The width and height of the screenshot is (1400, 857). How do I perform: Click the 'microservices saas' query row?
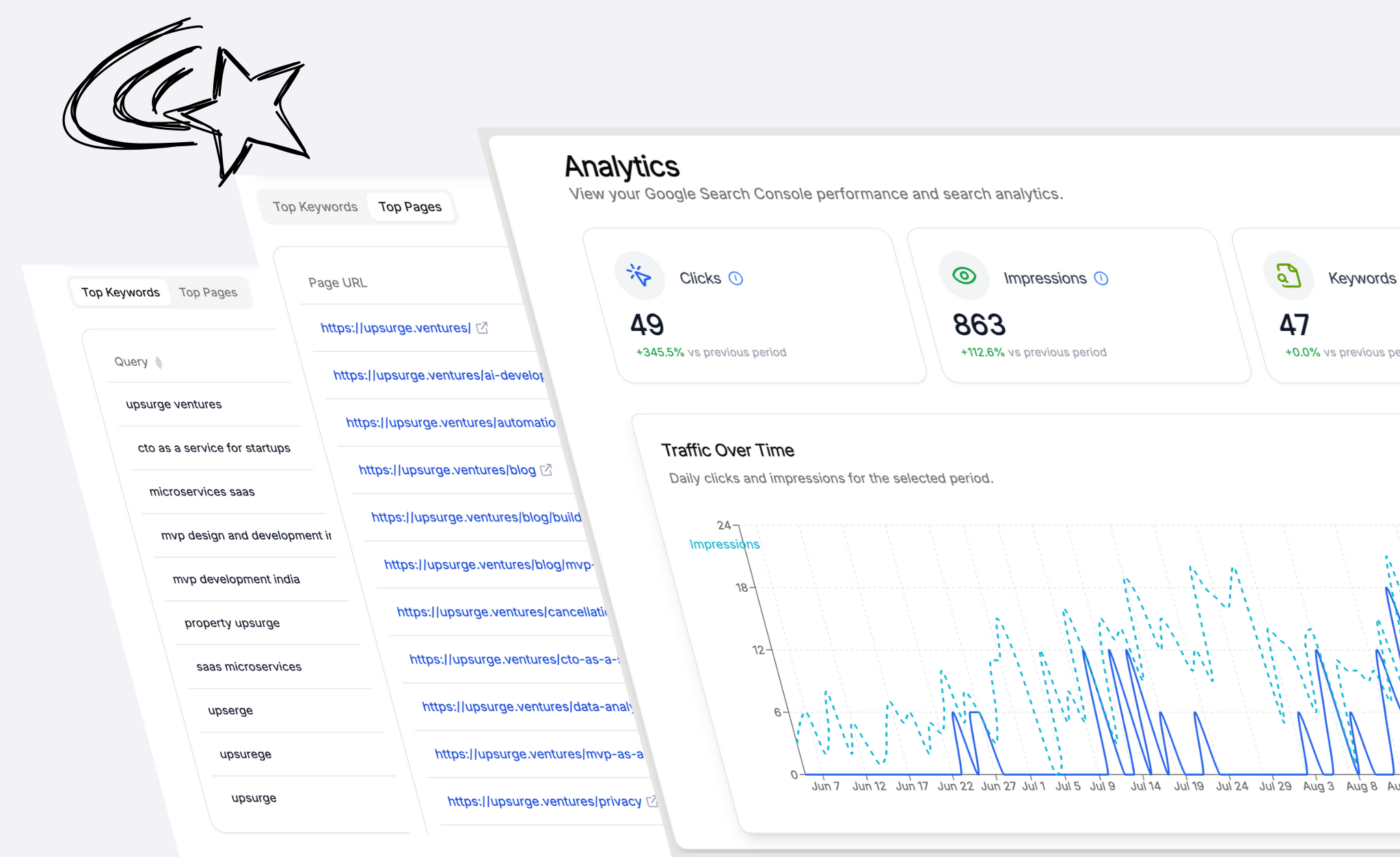(x=202, y=492)
